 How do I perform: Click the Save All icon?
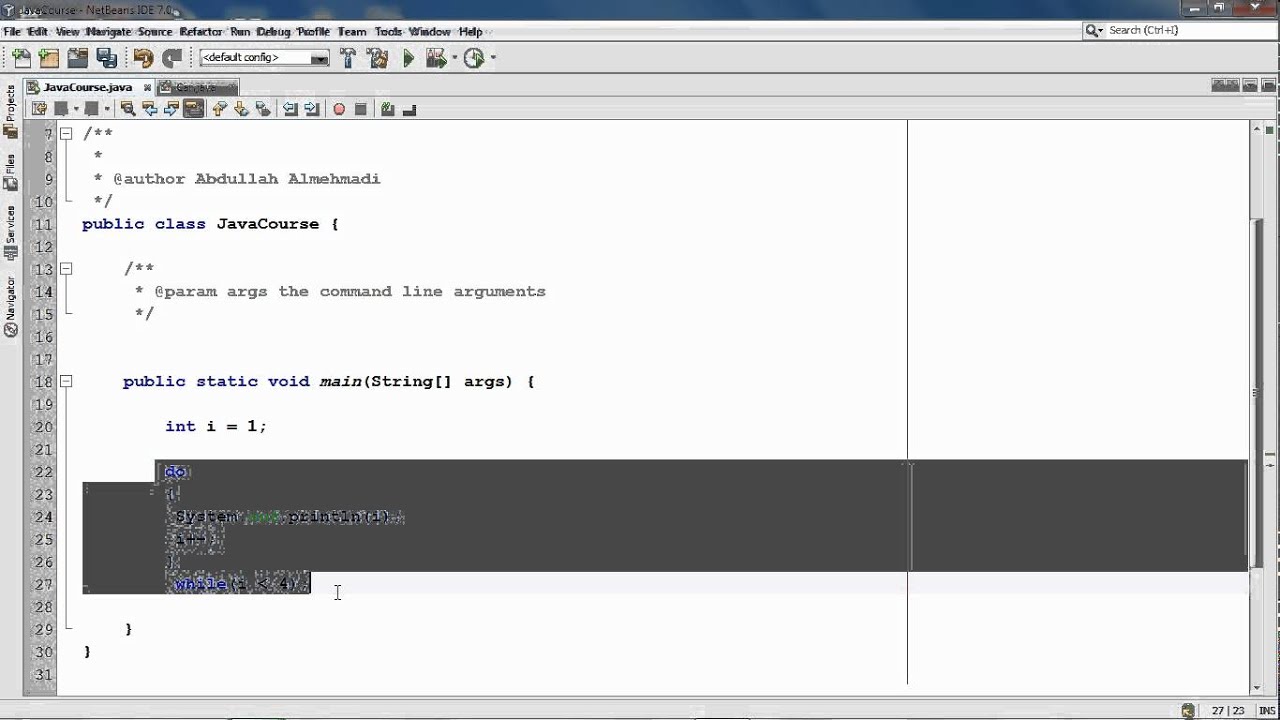[107, 58]
